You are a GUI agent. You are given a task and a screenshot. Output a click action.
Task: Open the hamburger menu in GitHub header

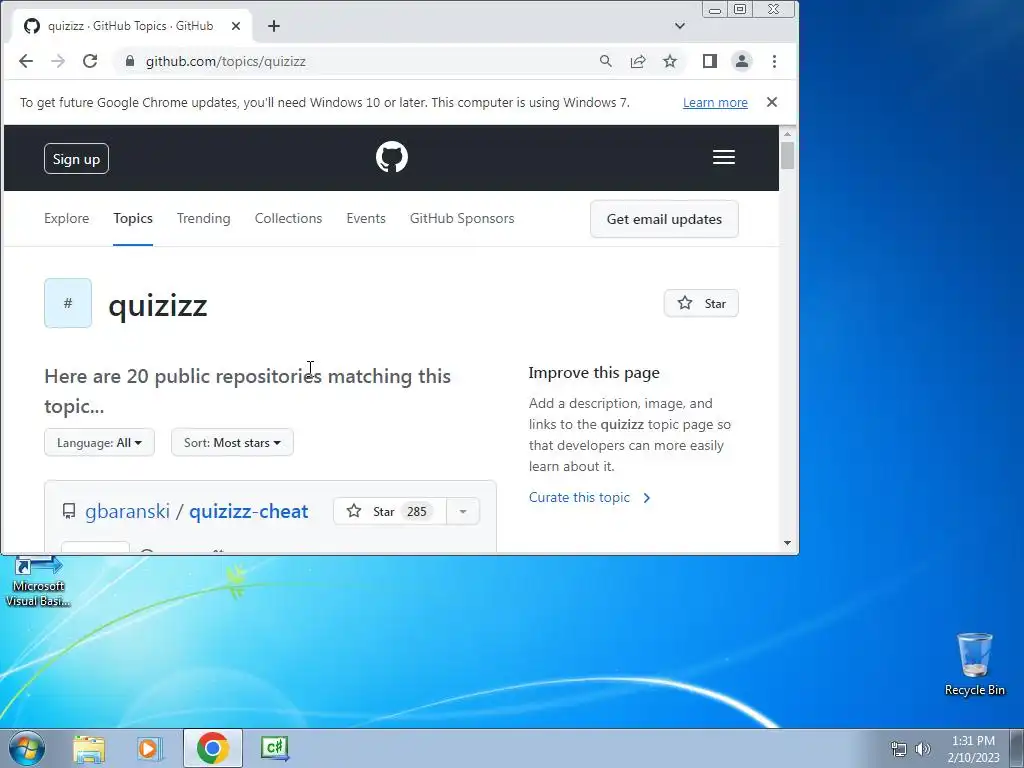tap(724, 157)
